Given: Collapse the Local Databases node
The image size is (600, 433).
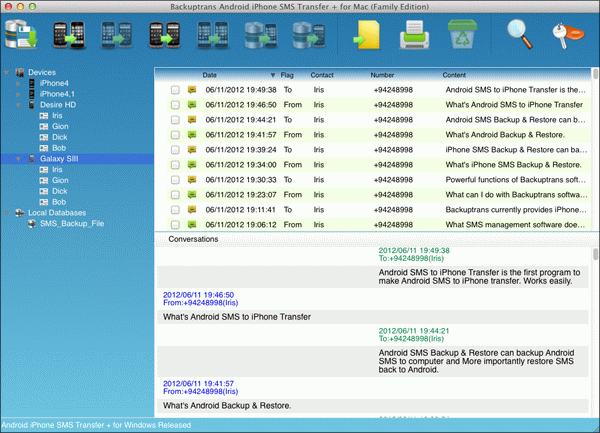Looking at the screenshot, I should coord(7,213).
